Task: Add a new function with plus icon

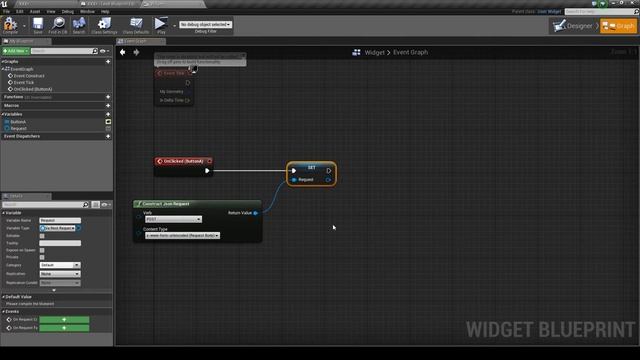Action: tap(108, 97)
